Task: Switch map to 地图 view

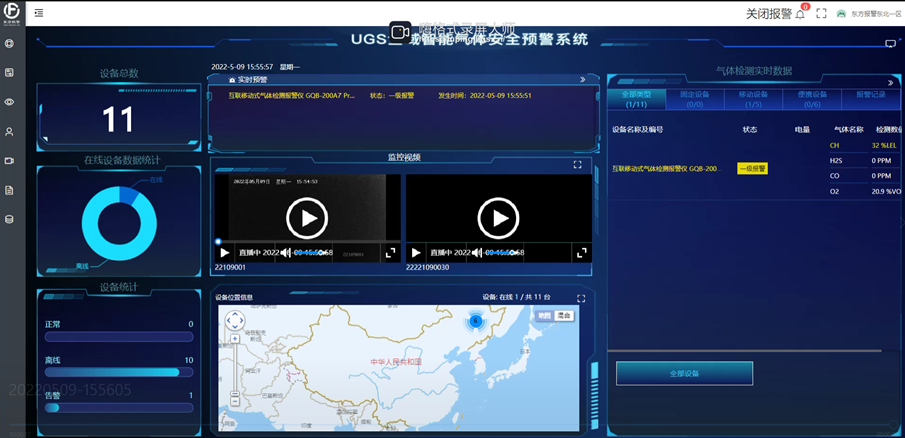Action: pyautogui.click(x=544, y=316)
